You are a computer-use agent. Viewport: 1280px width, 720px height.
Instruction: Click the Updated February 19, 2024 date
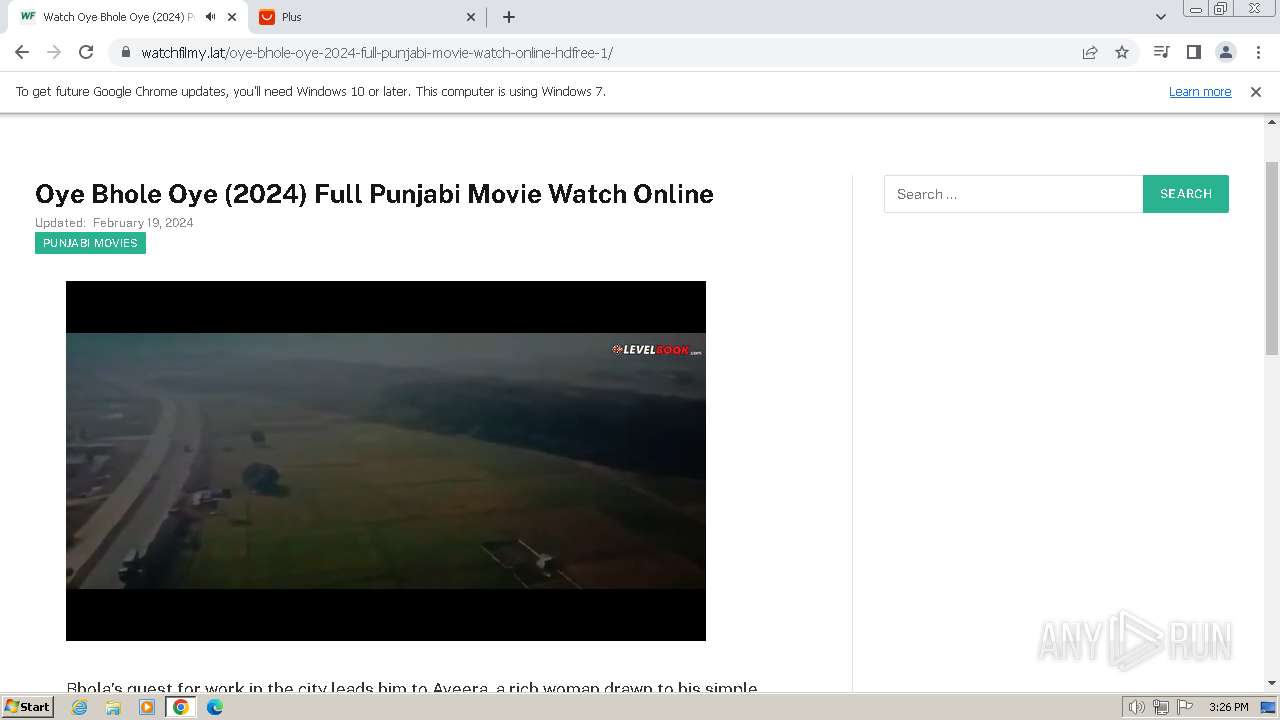click(x=114, y=223)
